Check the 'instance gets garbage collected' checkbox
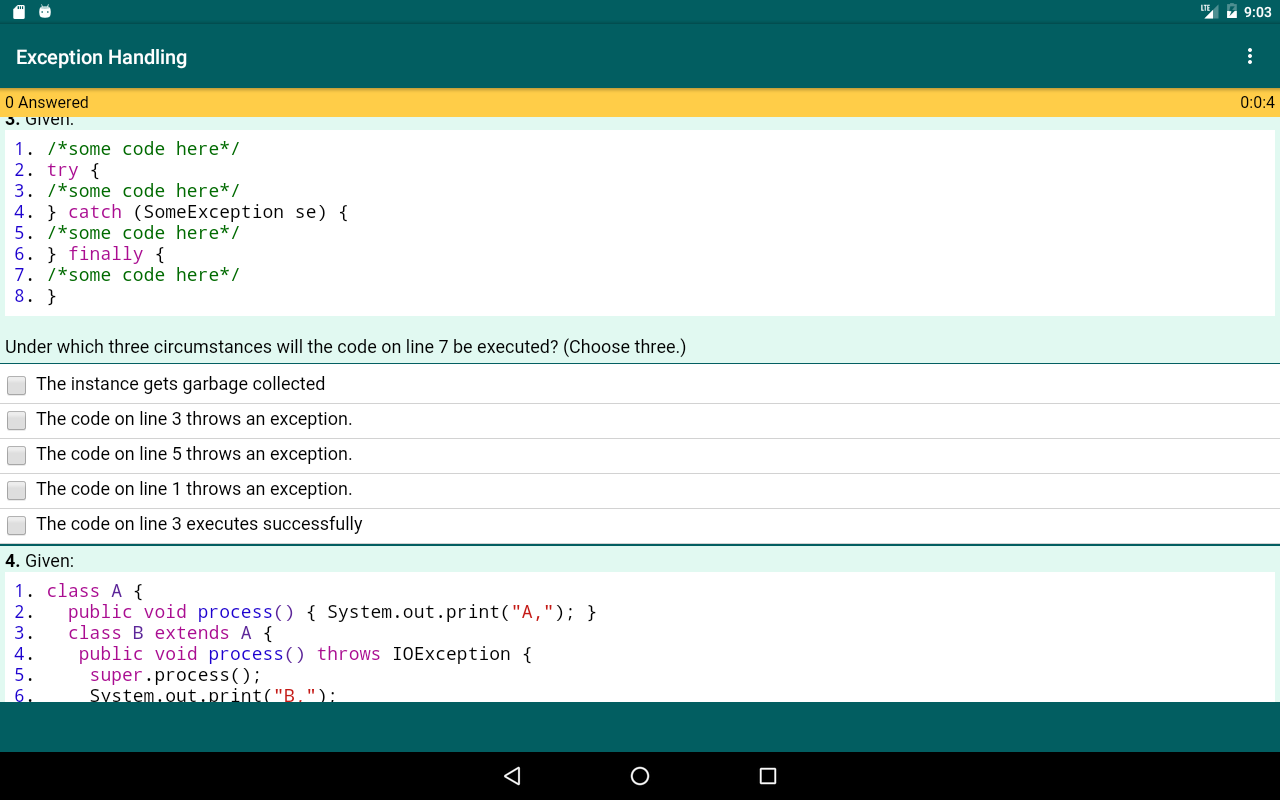 (x=17, y=385)
